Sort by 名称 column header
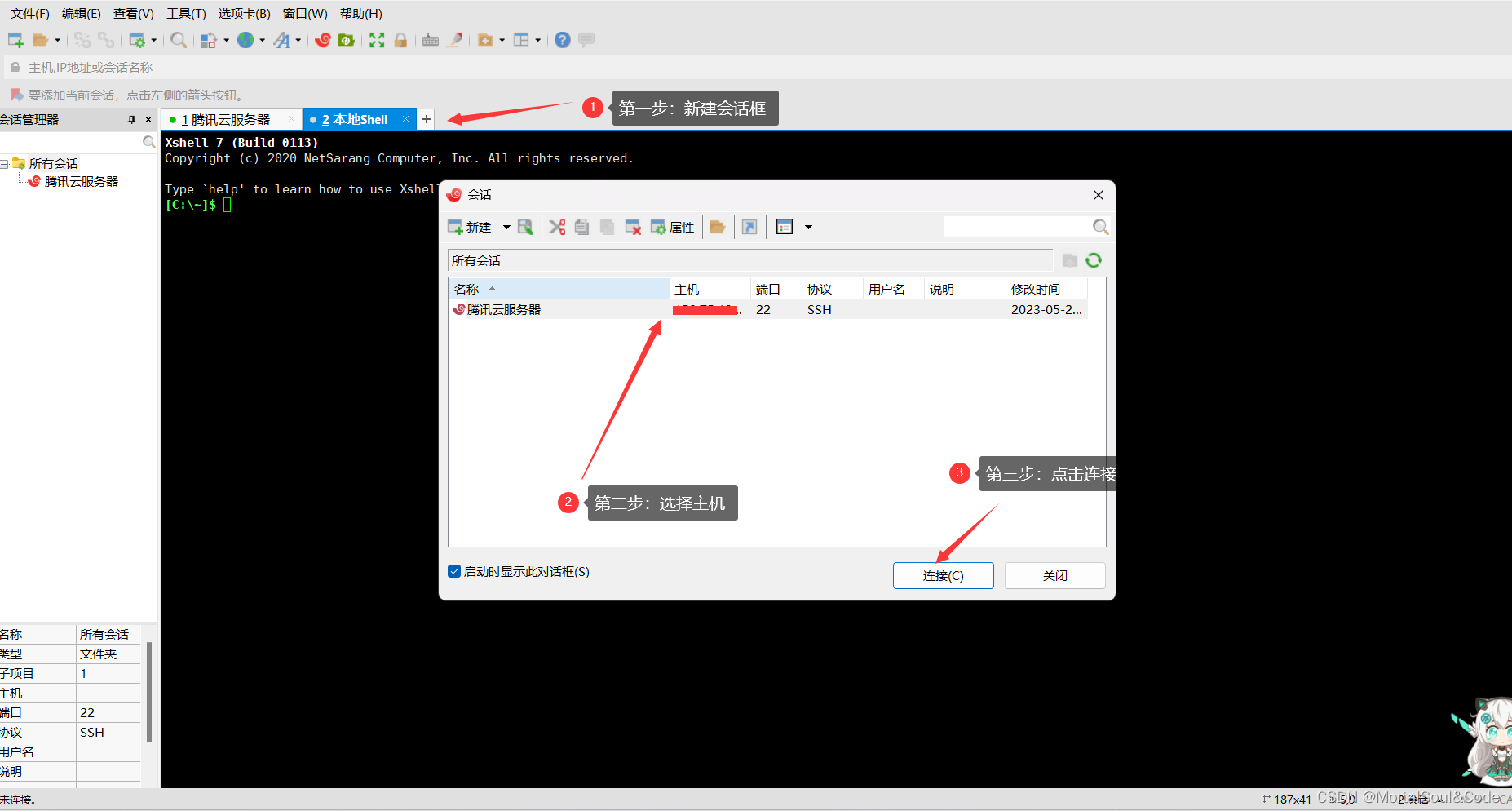The width and height of the screenshot is (1512, 811). [x=559, y=289]
